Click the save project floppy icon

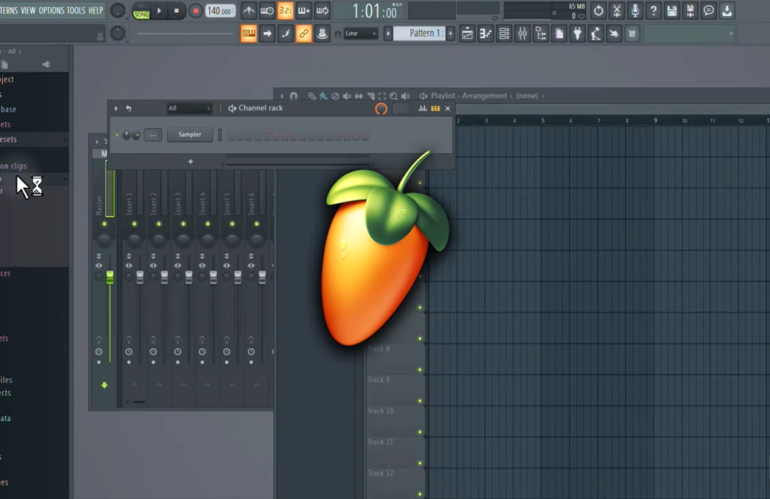(x=672, y=10)
